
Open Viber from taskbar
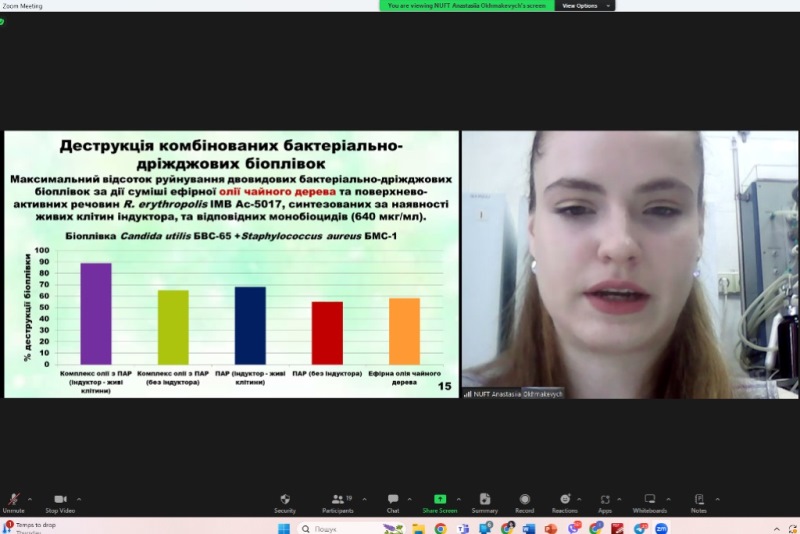pyautogui.click(x=574, y=528)
